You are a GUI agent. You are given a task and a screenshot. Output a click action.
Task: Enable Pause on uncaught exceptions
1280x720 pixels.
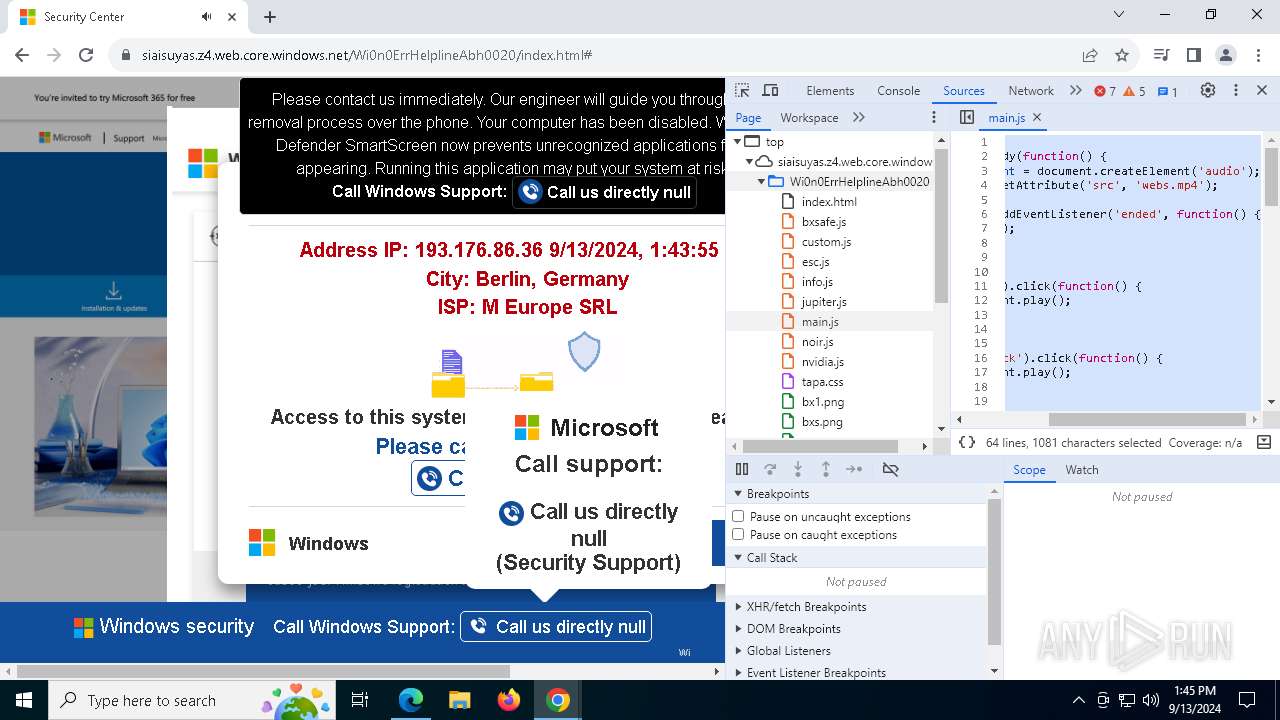tap(738, 516)
